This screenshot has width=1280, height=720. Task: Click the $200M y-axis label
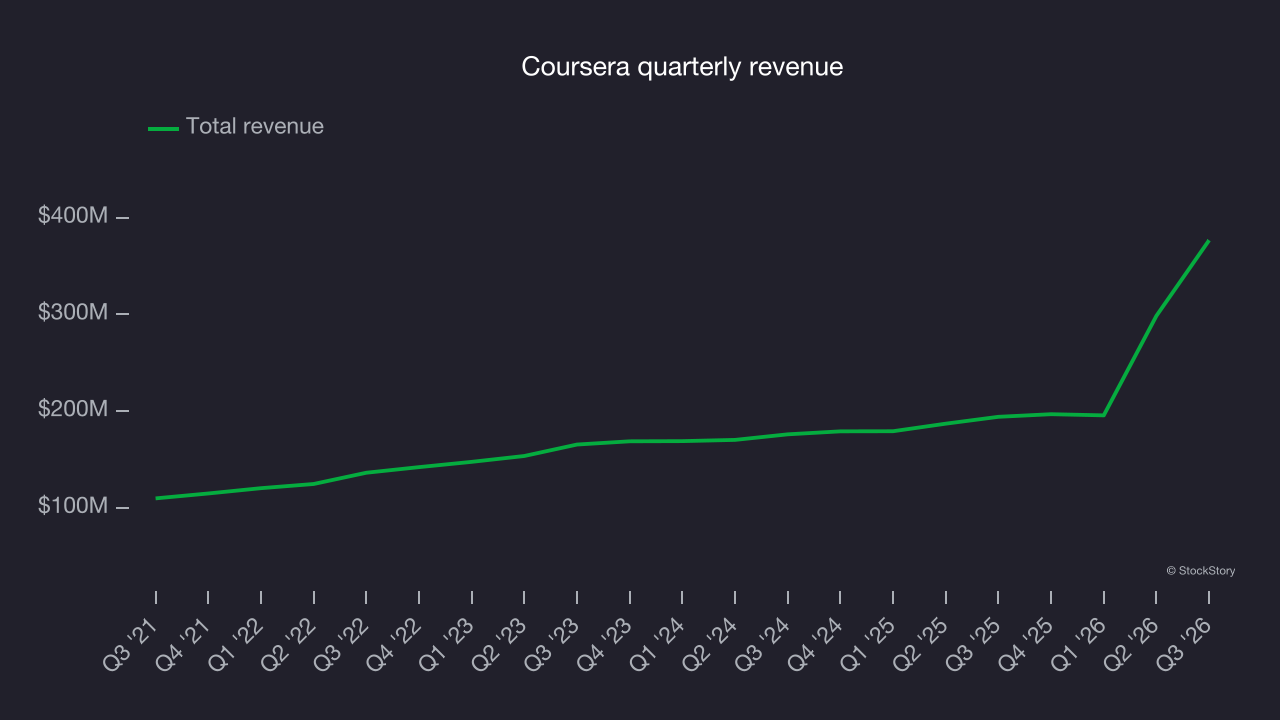(73, 410)
